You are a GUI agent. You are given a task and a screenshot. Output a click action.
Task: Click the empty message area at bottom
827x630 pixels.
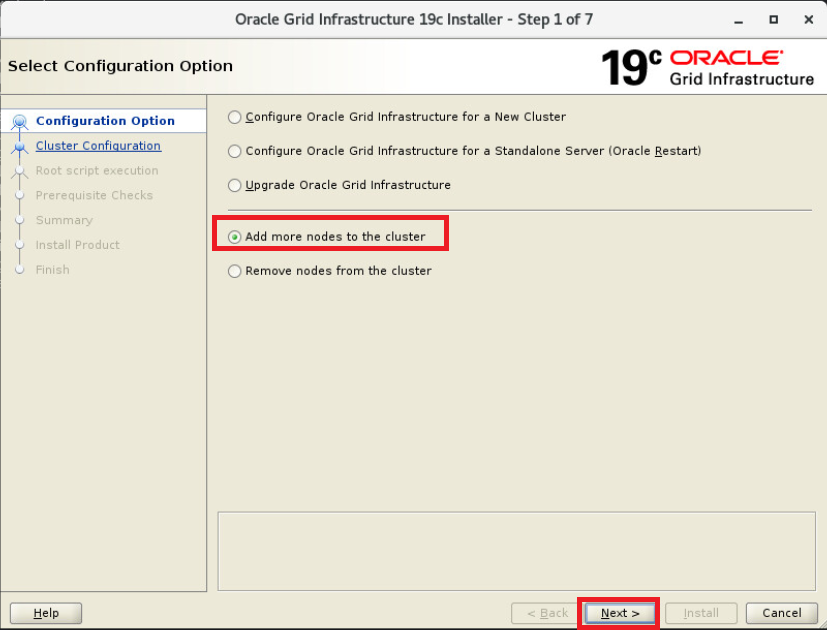click(x=516, y=551)
